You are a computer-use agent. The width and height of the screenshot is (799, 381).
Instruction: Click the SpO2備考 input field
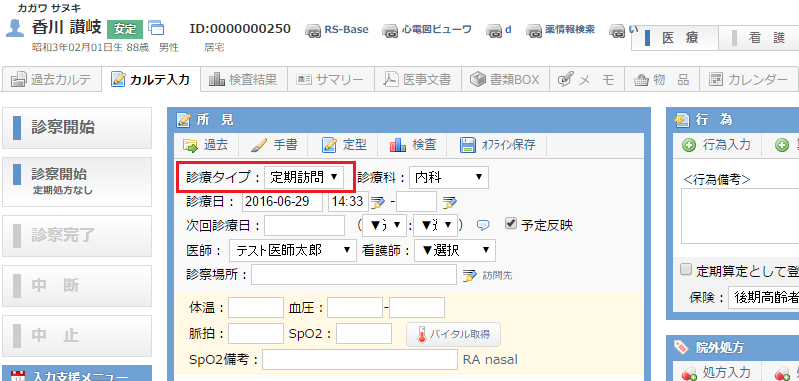[x=360, y=360]
